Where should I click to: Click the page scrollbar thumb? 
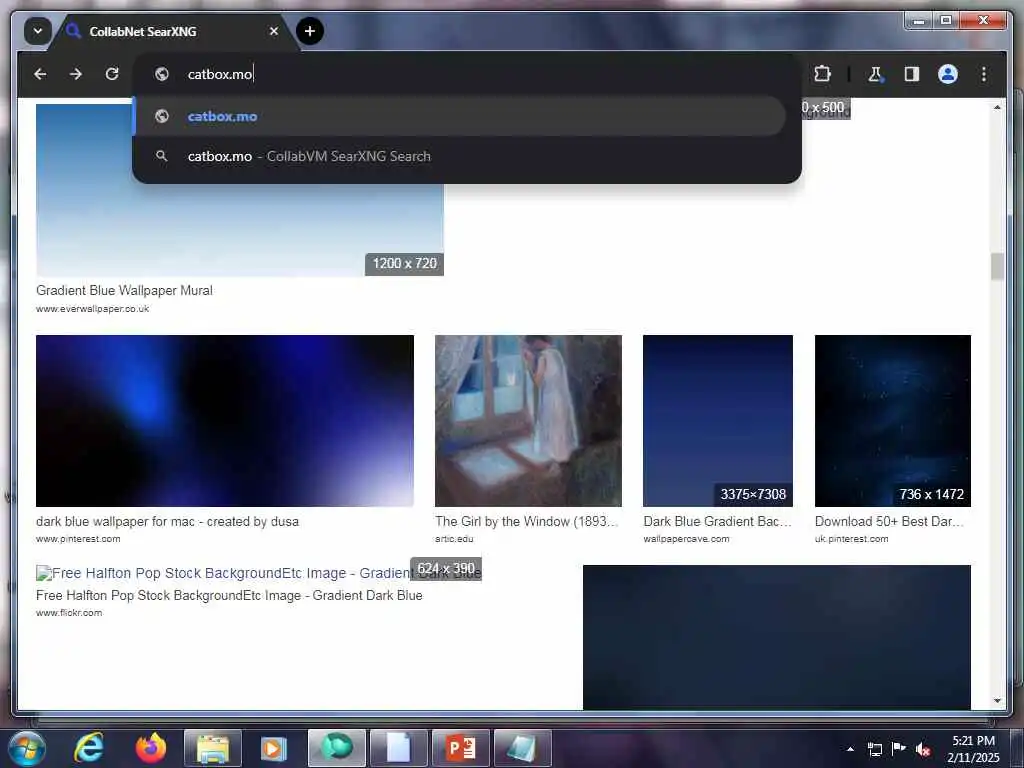pos(997,266)
